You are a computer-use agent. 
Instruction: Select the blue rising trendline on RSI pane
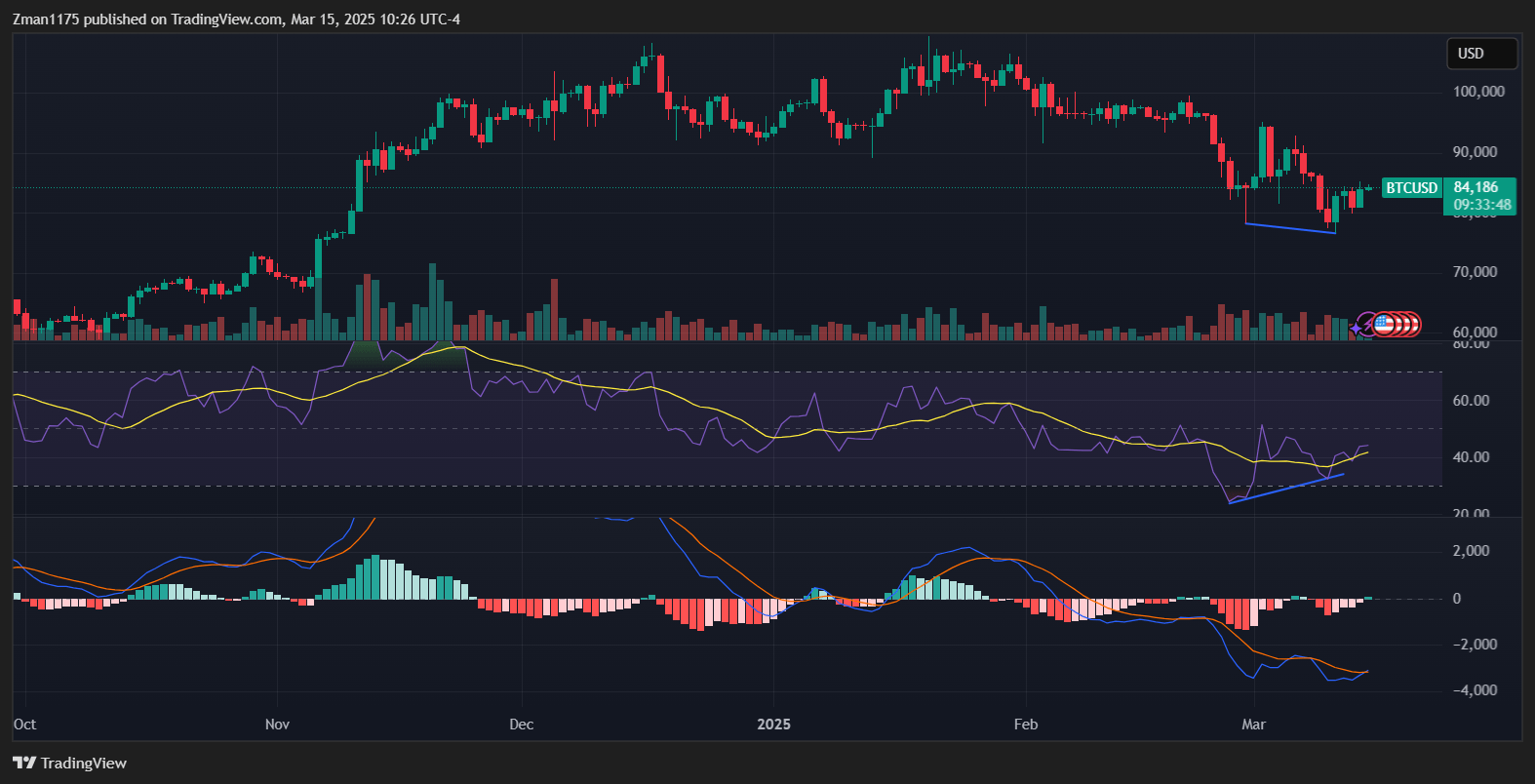pyautogui.click(x=1286, y=489)
